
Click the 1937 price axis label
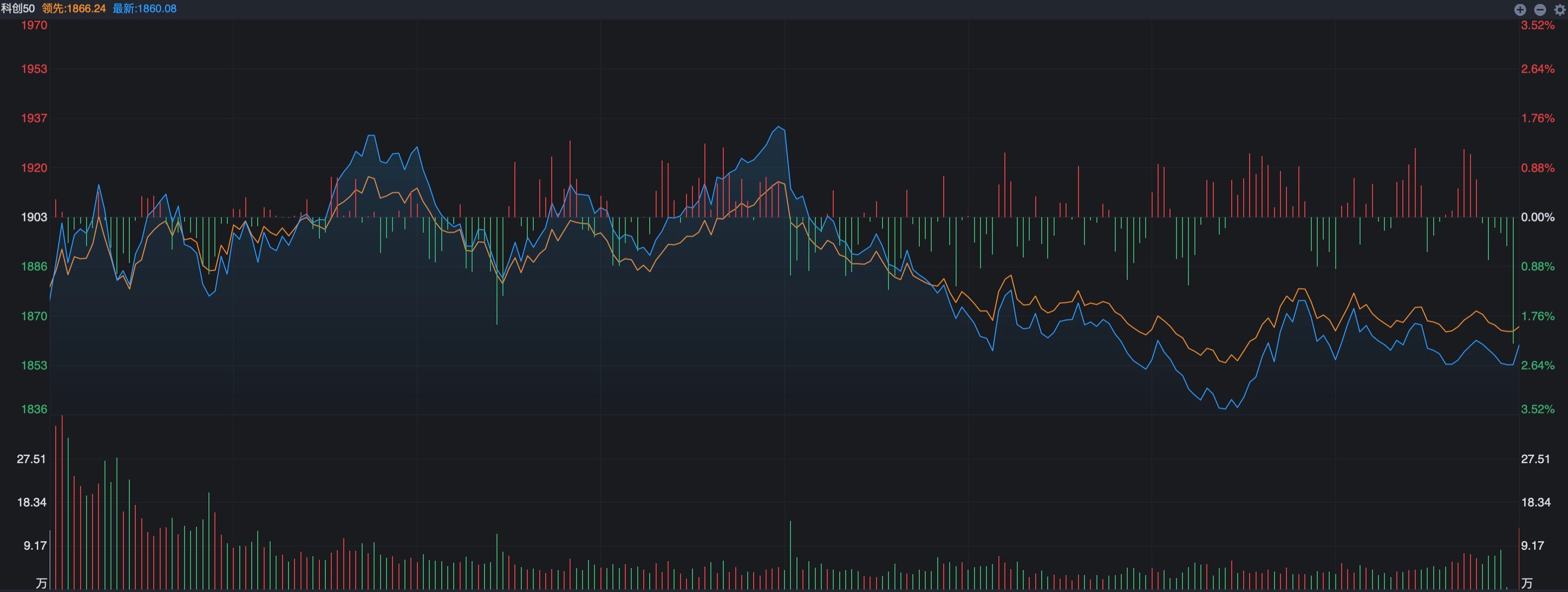click(x=34, y=118)
